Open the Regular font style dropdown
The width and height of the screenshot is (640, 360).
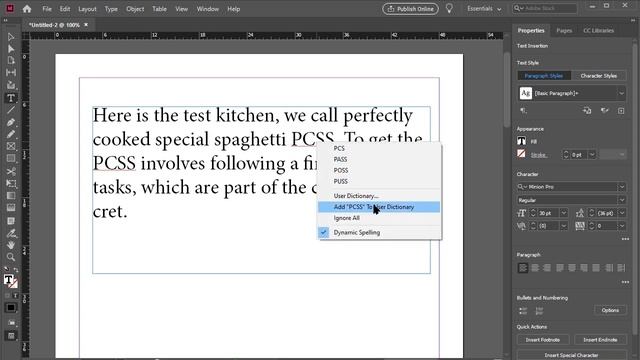(622, 200)
